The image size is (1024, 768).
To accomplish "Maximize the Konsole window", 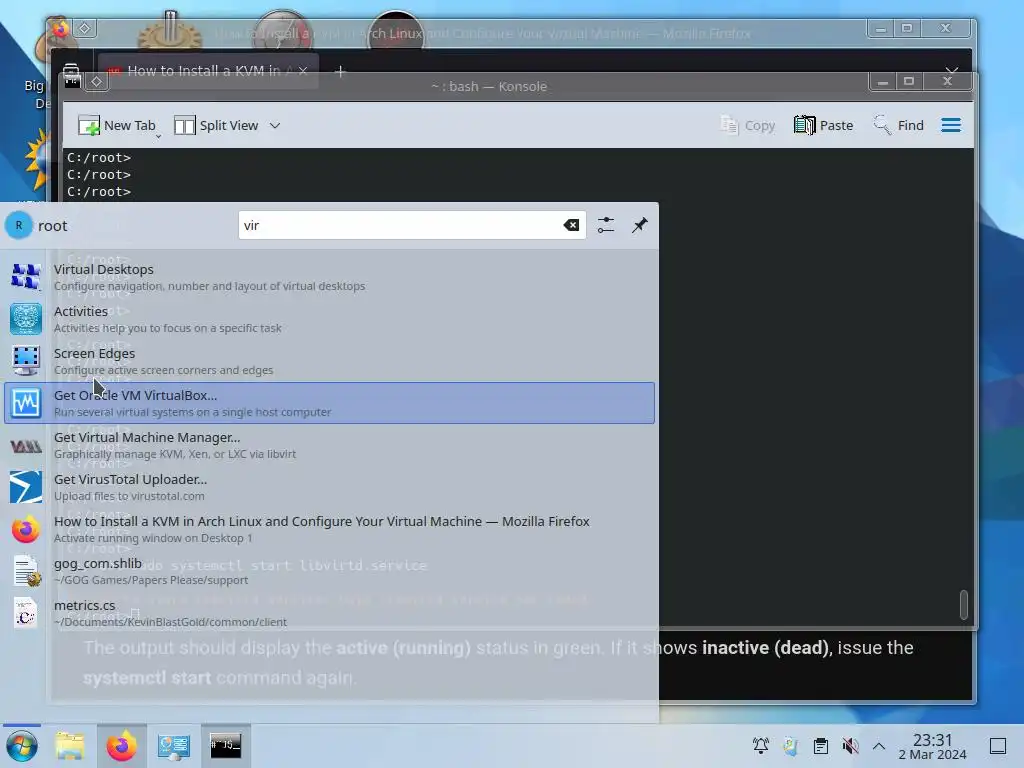I will (x=908, y=82).
